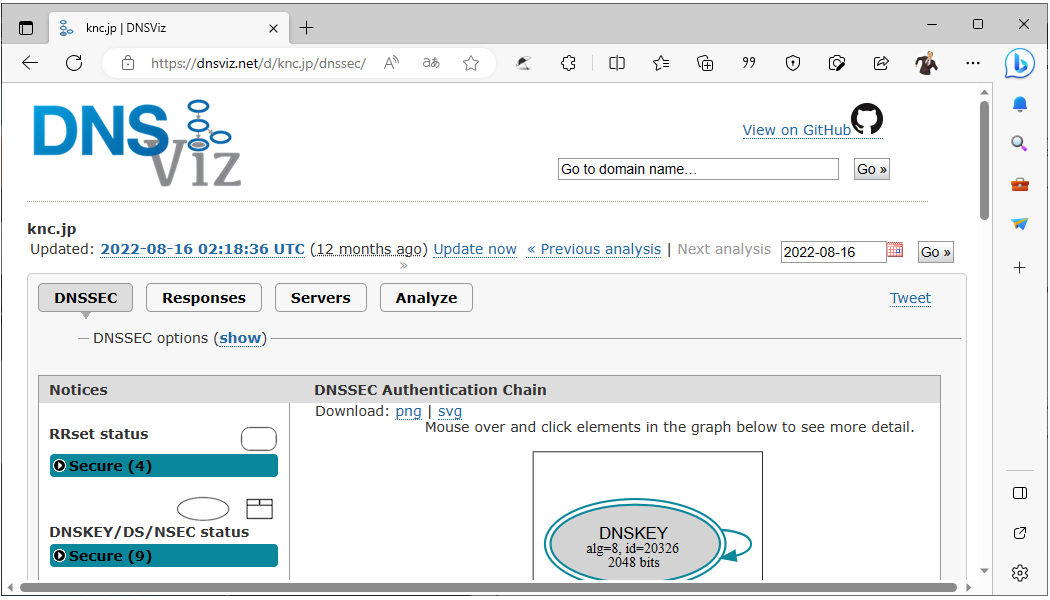Open the GitHub octocat icon
This screenshot has width=1050, height=600.
866,119
